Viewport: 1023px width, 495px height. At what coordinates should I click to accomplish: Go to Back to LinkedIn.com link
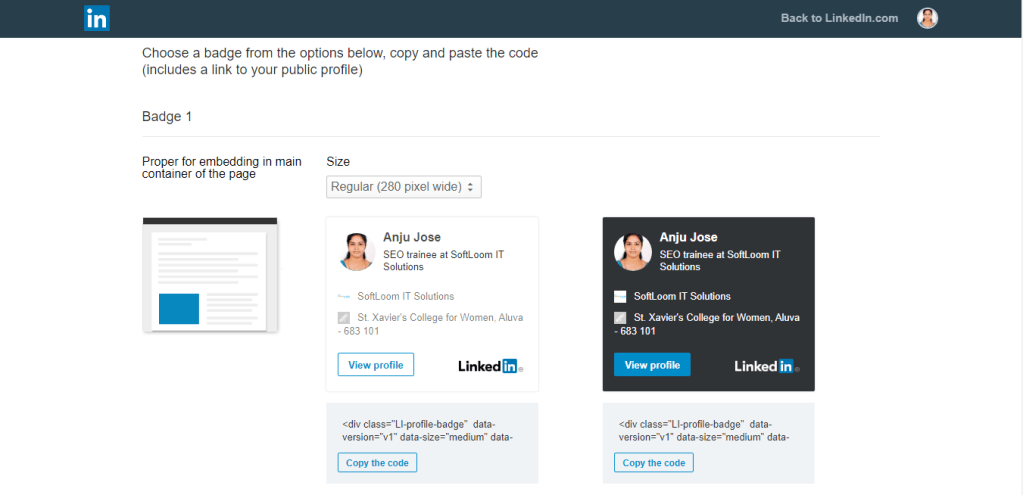coord(839,18)
